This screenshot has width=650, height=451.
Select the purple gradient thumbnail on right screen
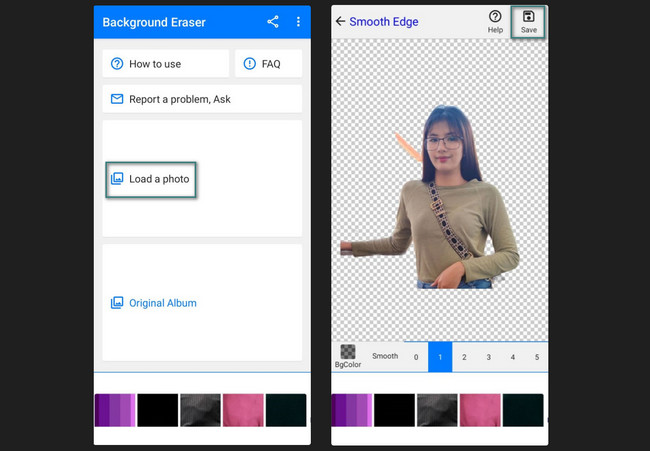click(x=352, y=410)
